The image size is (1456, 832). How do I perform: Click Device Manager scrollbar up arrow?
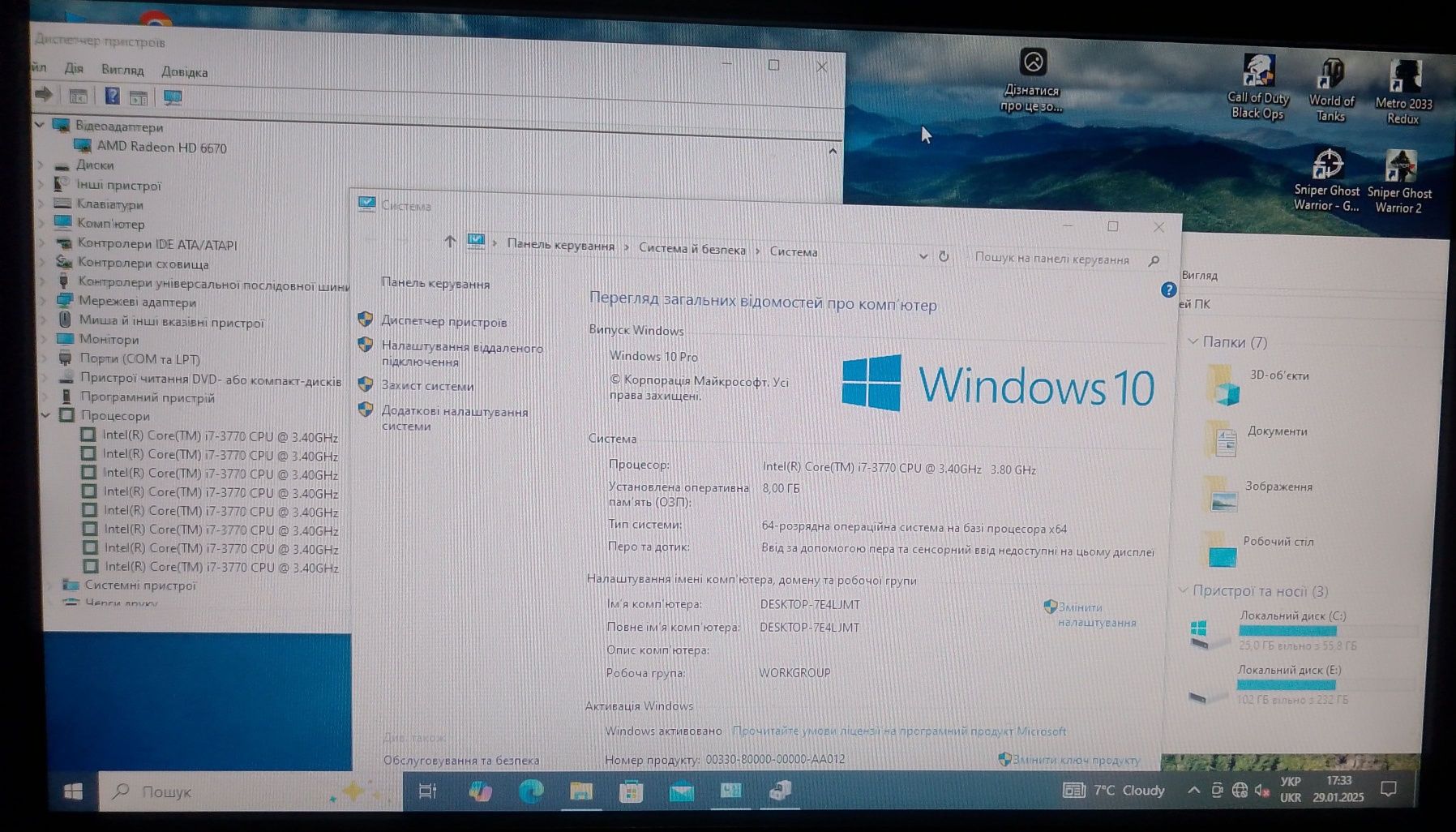click(x=833, y=151)
